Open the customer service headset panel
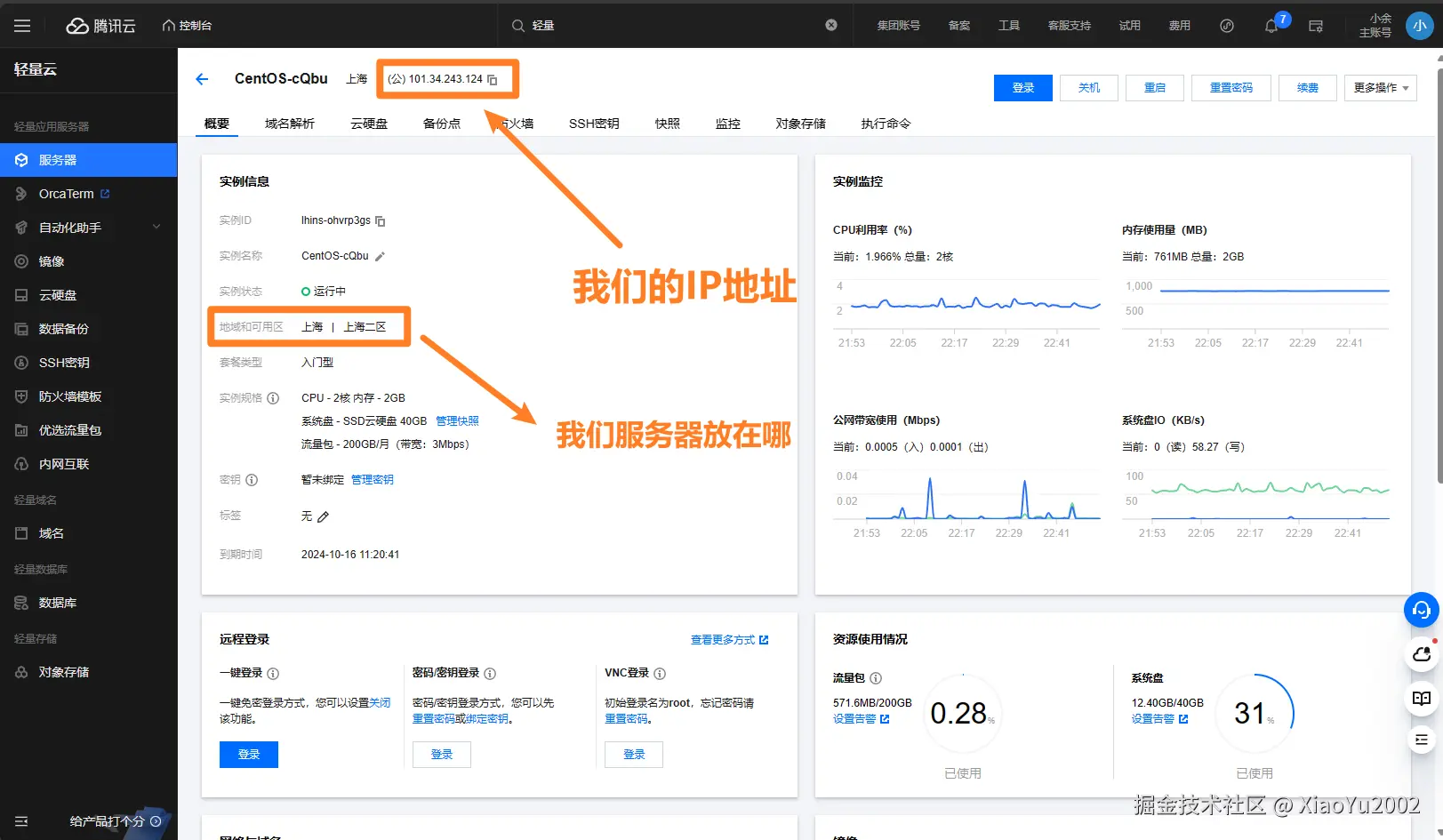This screenshot has width=1443, height=840. (x=1421, y=610)
